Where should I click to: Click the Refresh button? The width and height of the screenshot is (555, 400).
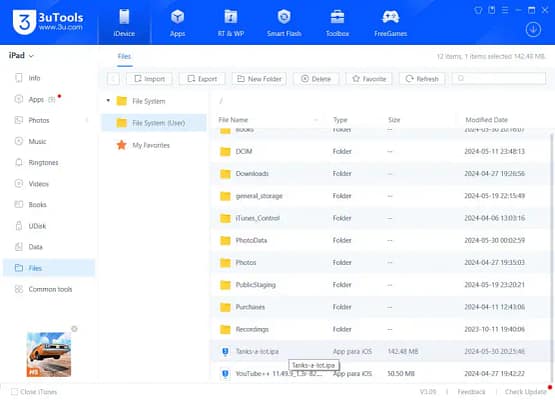[x=422, y=79]
